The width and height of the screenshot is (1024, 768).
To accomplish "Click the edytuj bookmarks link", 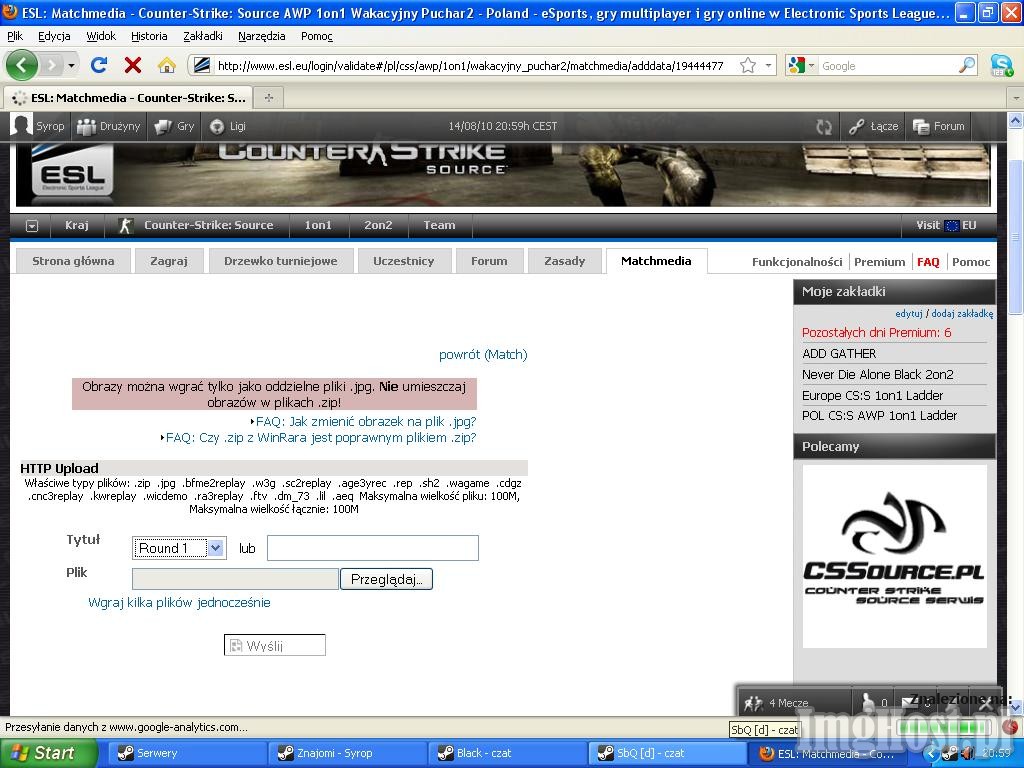I will pos(909,313).
